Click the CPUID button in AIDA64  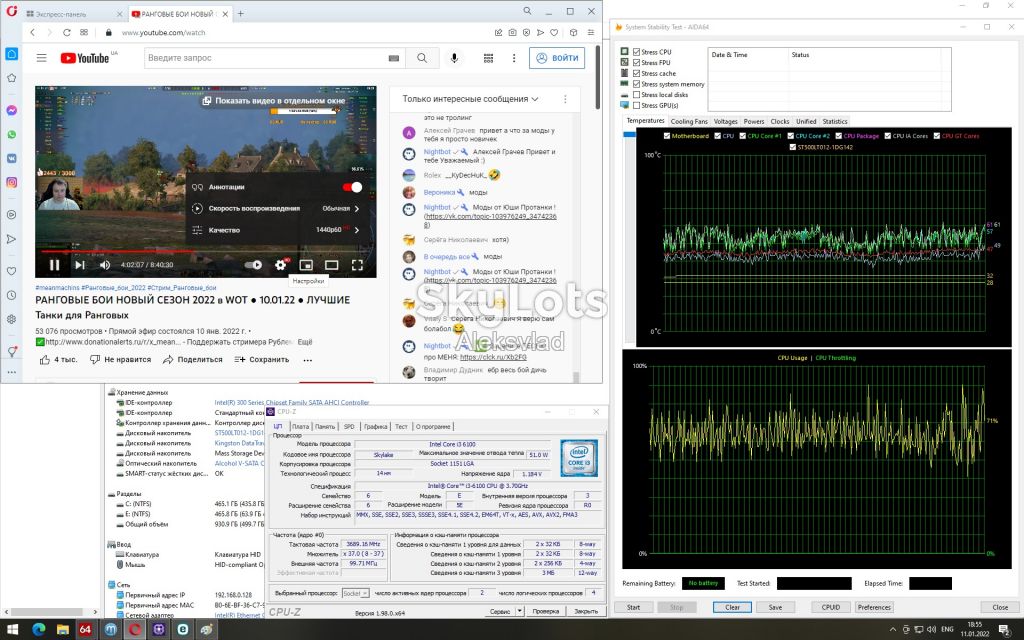pyautogui.click(x=831, y=607)
